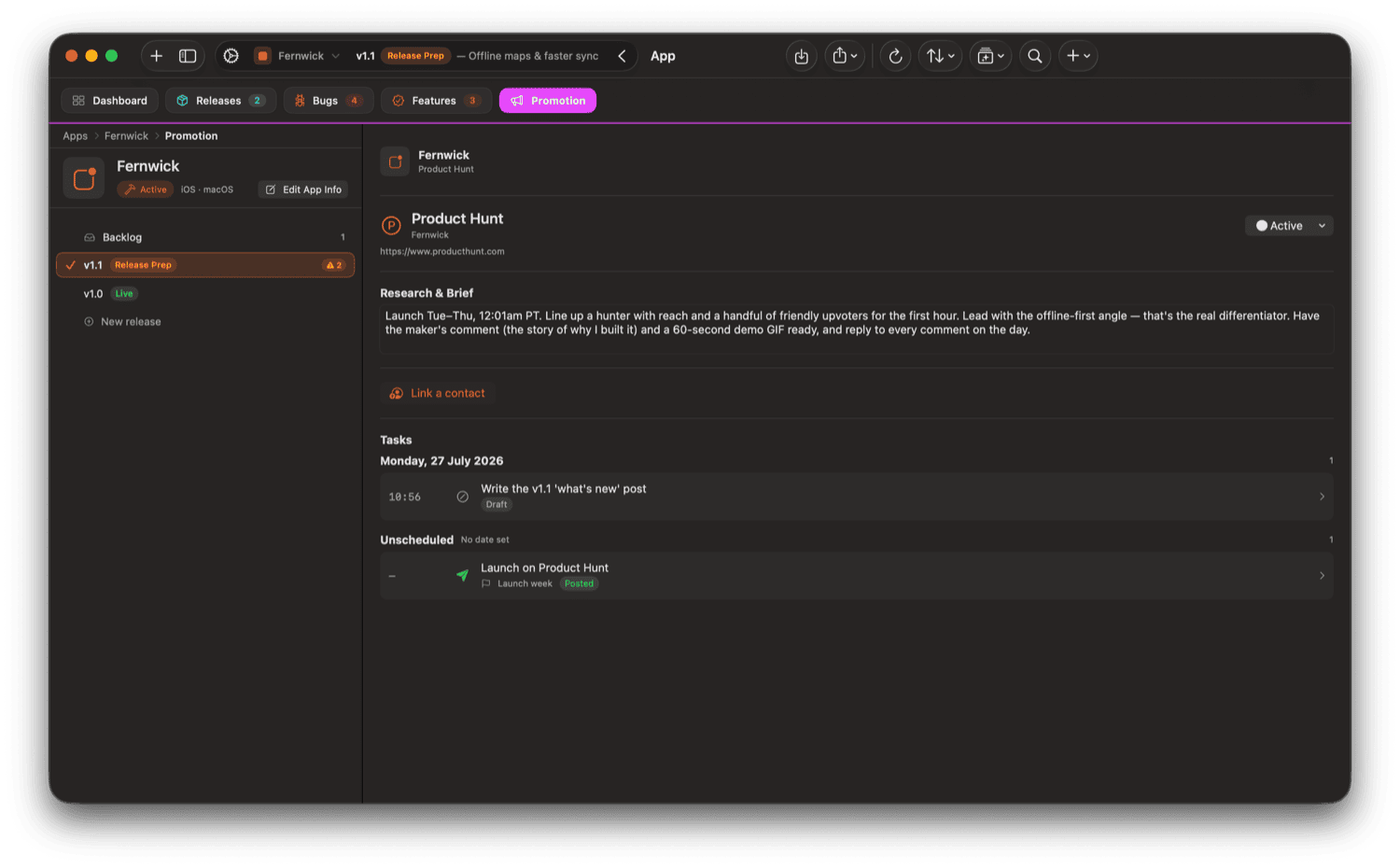The height and width of the screenshot is (868, 1400).
Task: Expand chevron on 'what's new' post task row
Action: click(x=1322, y=497)
